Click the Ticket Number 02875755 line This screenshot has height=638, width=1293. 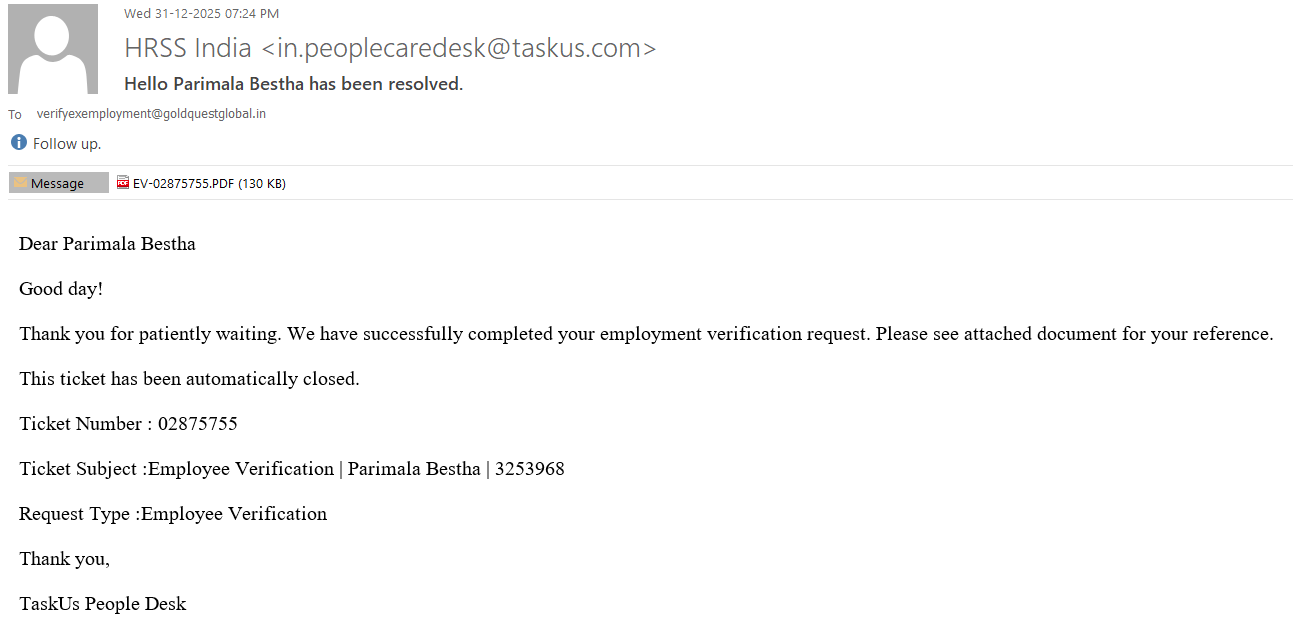[x=128, y=424]
